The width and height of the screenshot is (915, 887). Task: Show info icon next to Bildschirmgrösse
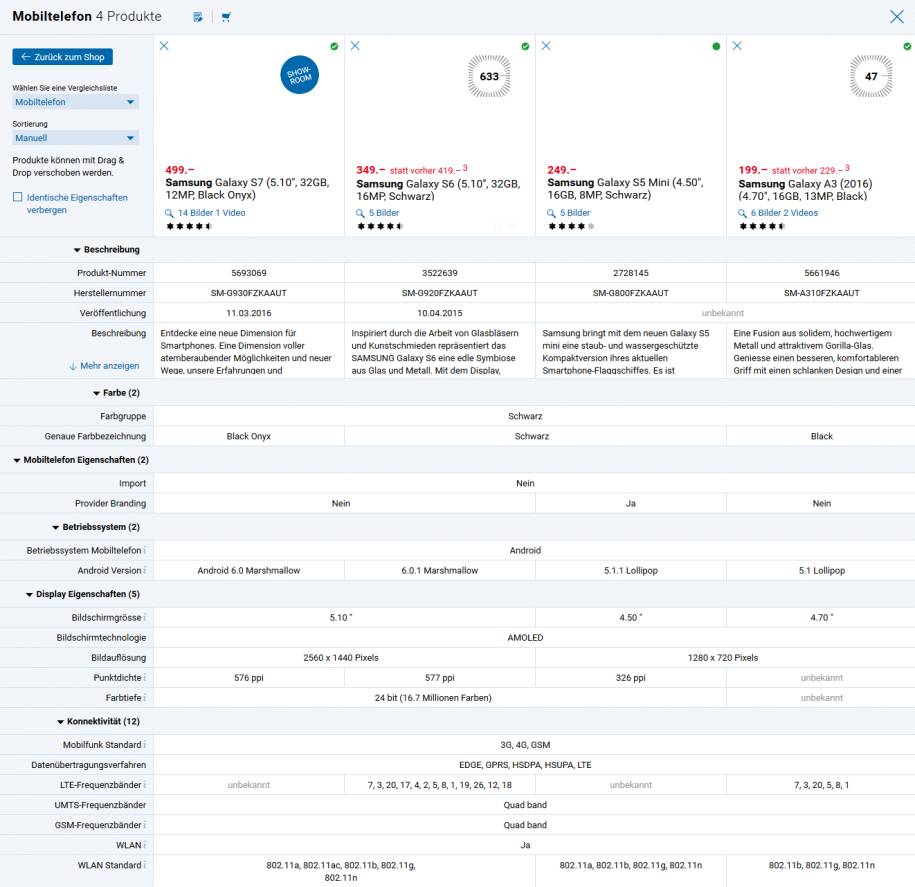[x=145, y=617]
